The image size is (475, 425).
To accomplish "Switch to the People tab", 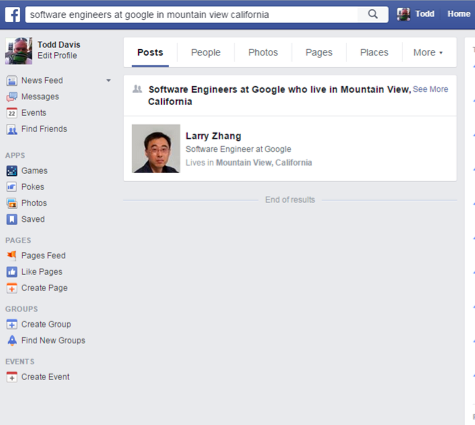I will tap(206, 53).
